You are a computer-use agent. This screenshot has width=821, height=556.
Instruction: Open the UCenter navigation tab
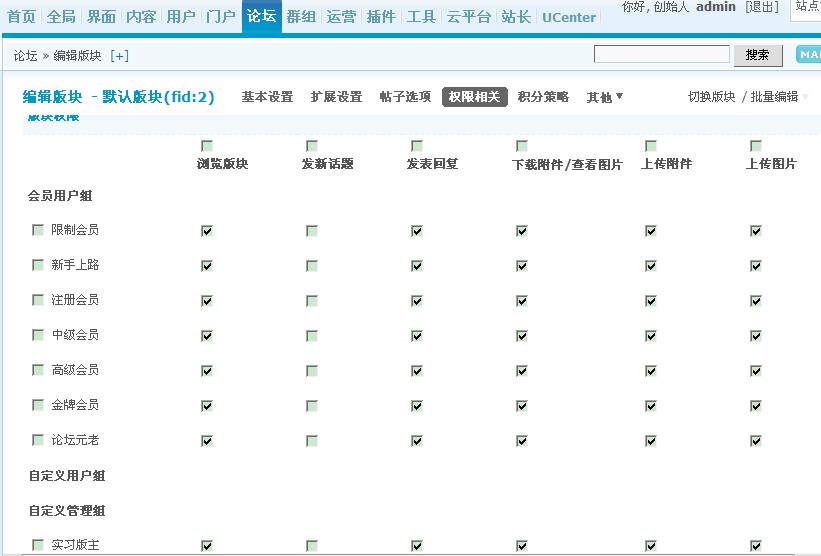tap(569, 17)
